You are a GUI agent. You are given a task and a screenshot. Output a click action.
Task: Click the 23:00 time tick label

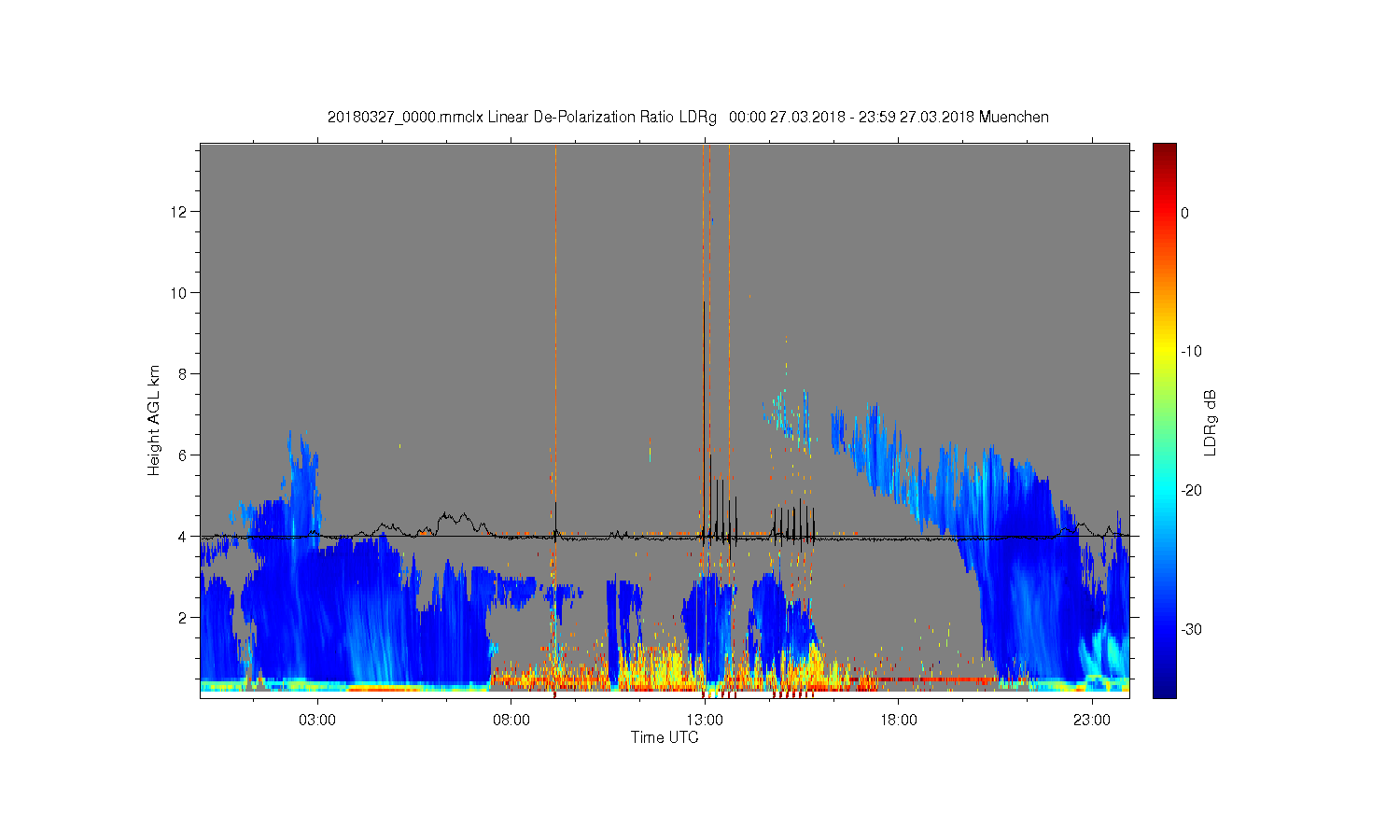(1092, 721)
